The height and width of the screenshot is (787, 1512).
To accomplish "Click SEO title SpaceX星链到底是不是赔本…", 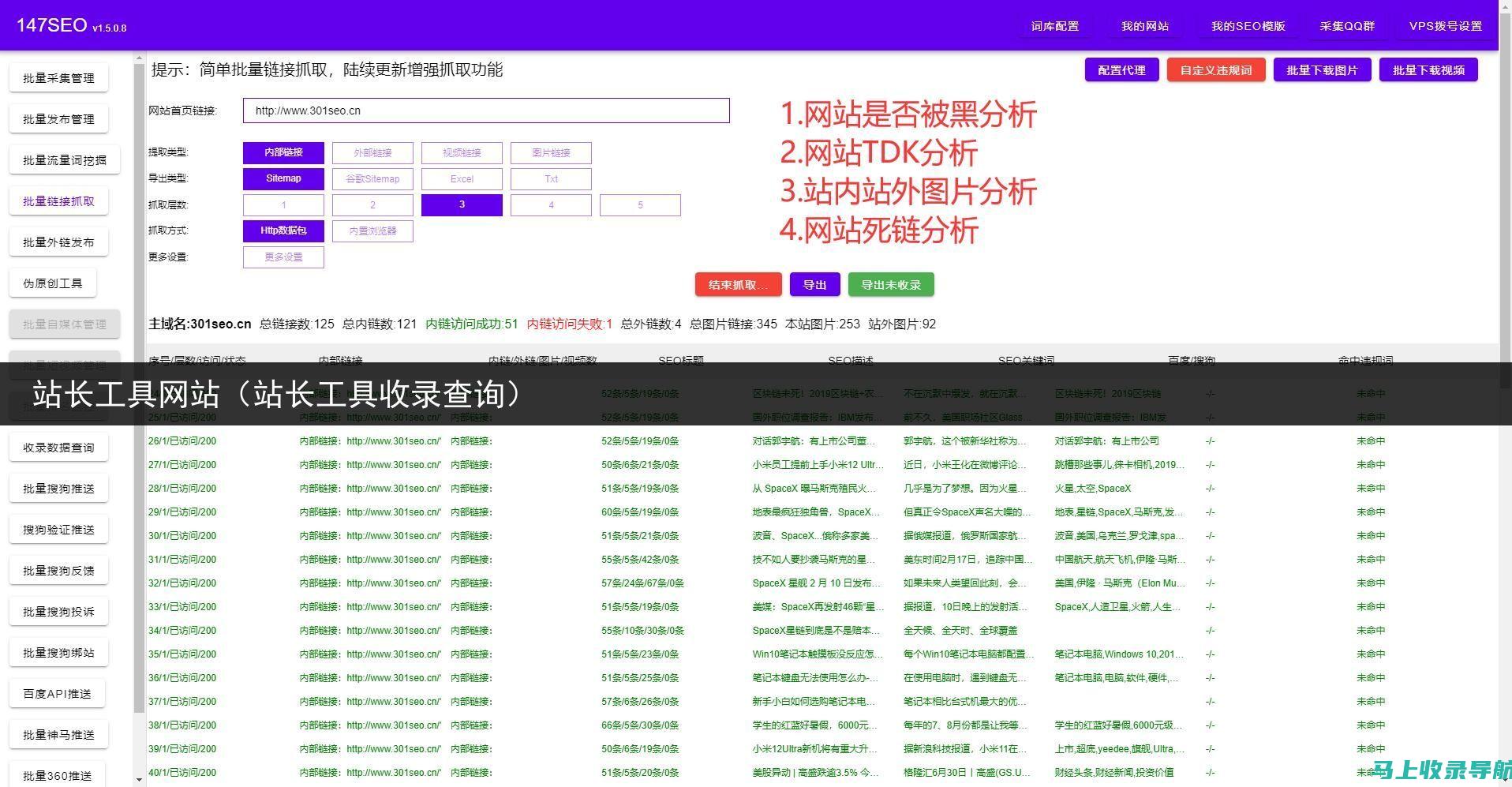I will (816, 631).
